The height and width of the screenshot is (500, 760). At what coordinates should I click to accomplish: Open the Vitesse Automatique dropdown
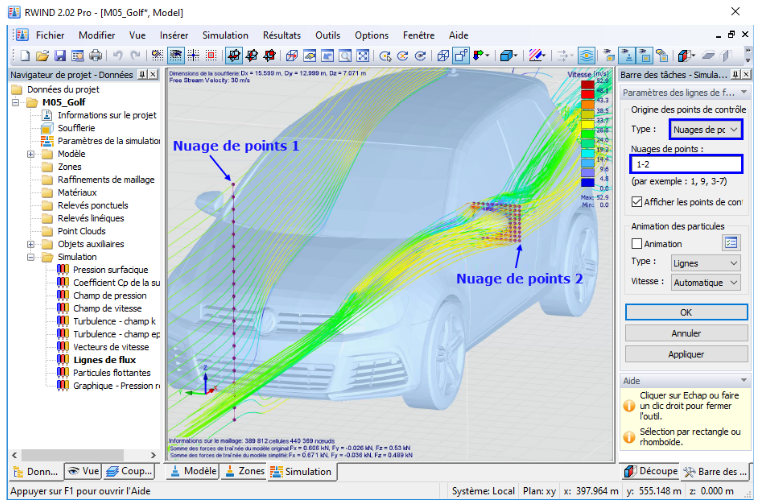click(706, 282)
